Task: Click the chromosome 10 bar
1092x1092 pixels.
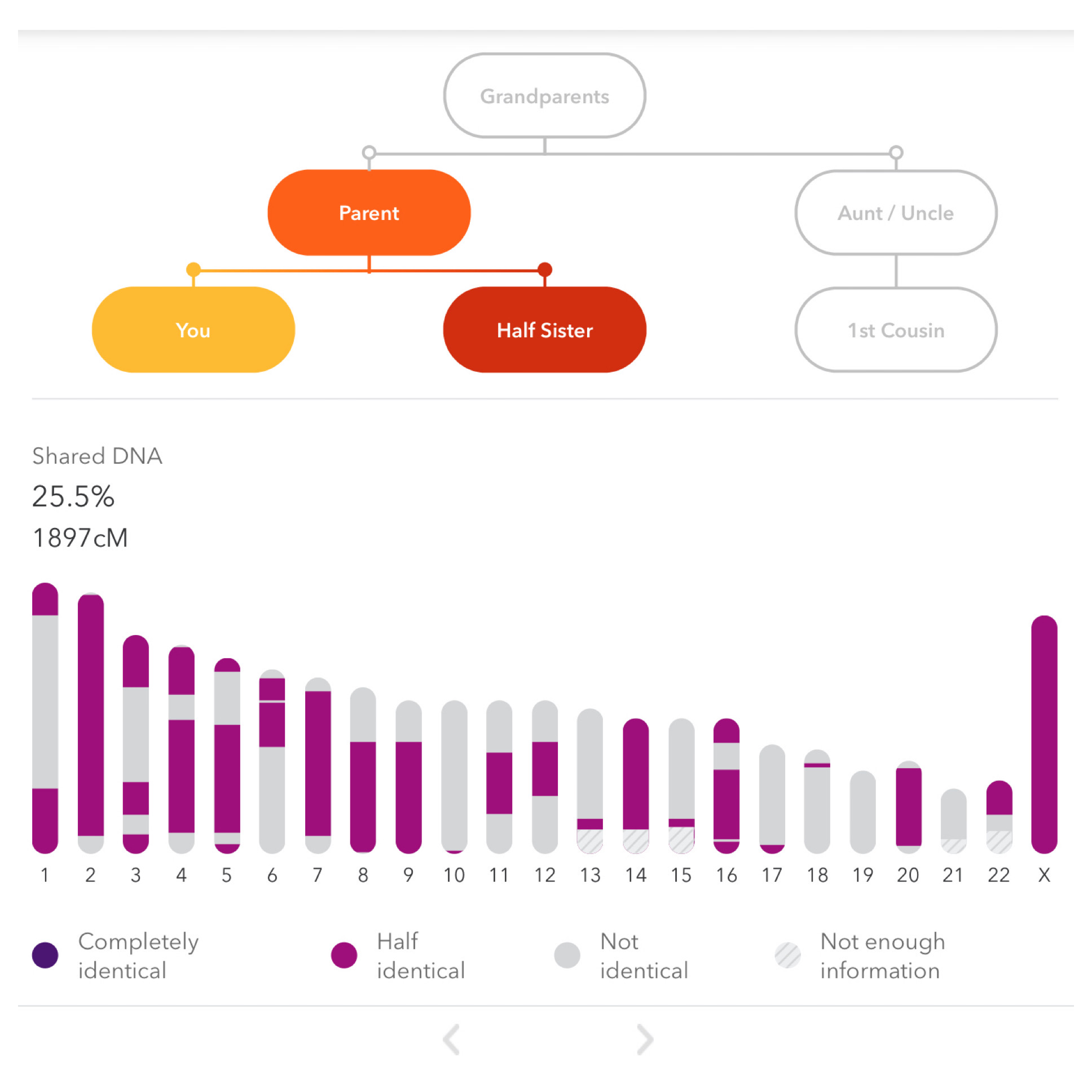Action: tap(454, 776)
